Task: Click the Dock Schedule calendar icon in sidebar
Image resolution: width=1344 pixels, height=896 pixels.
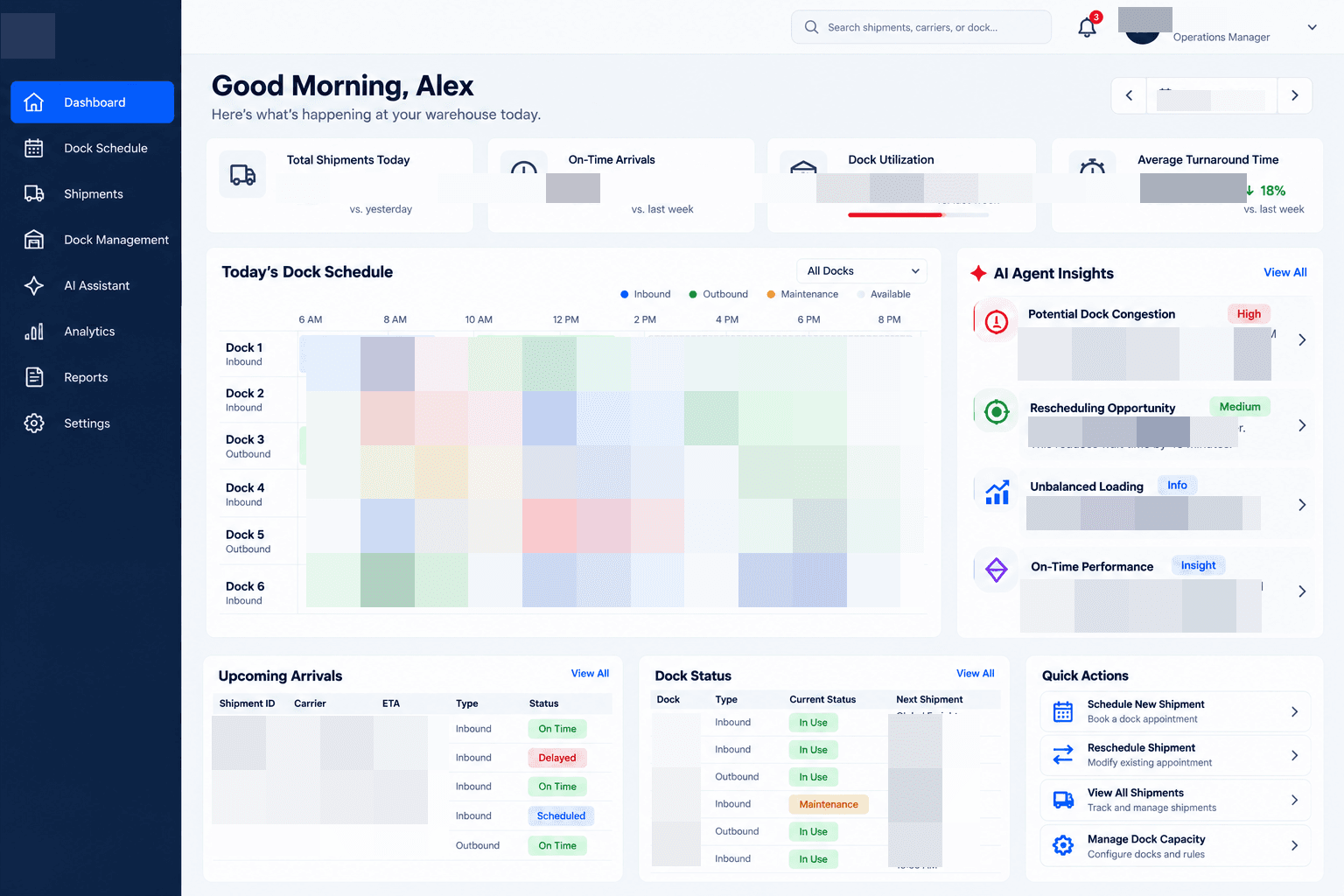Action: [x=34, y=148]
